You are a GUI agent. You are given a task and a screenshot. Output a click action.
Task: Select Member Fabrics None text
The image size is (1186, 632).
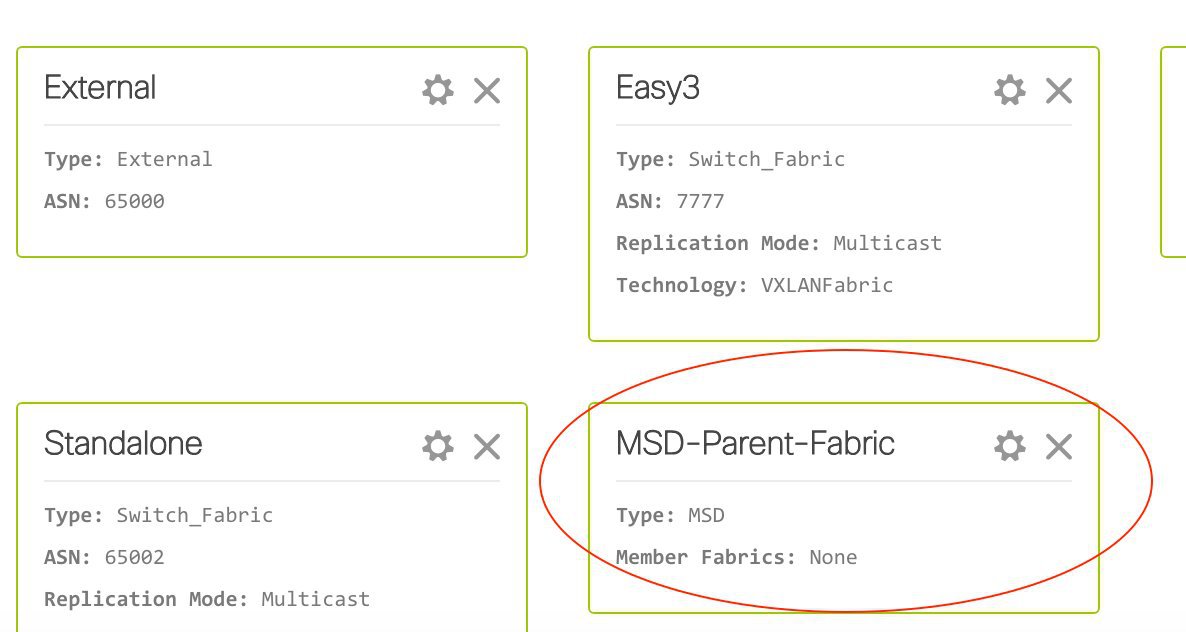tap(833, 557)
